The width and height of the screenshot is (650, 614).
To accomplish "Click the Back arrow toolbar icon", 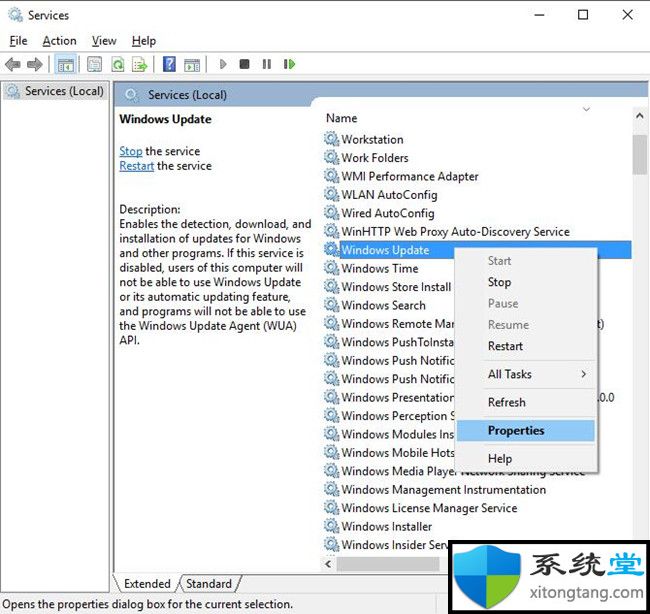I will [13, 64].
